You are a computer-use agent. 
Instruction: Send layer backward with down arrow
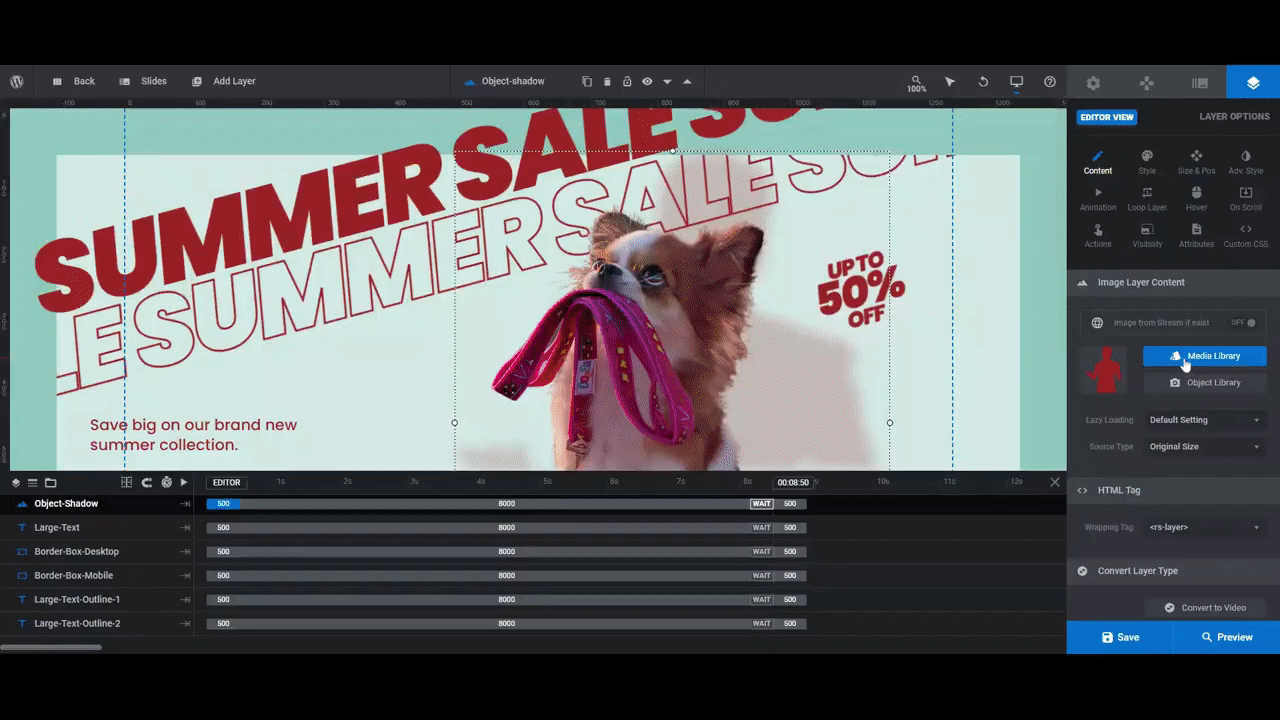(x=667, y=81)
